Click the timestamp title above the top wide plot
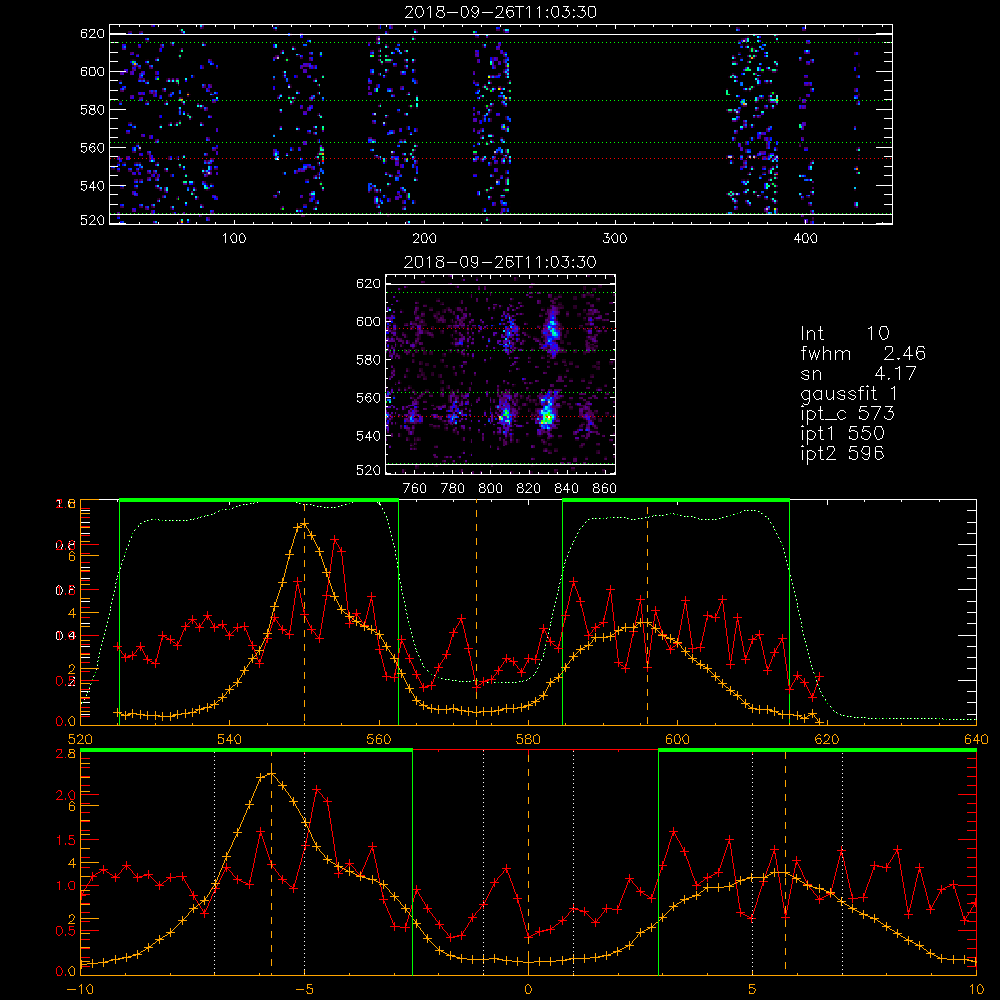 [x=501, y=12]
